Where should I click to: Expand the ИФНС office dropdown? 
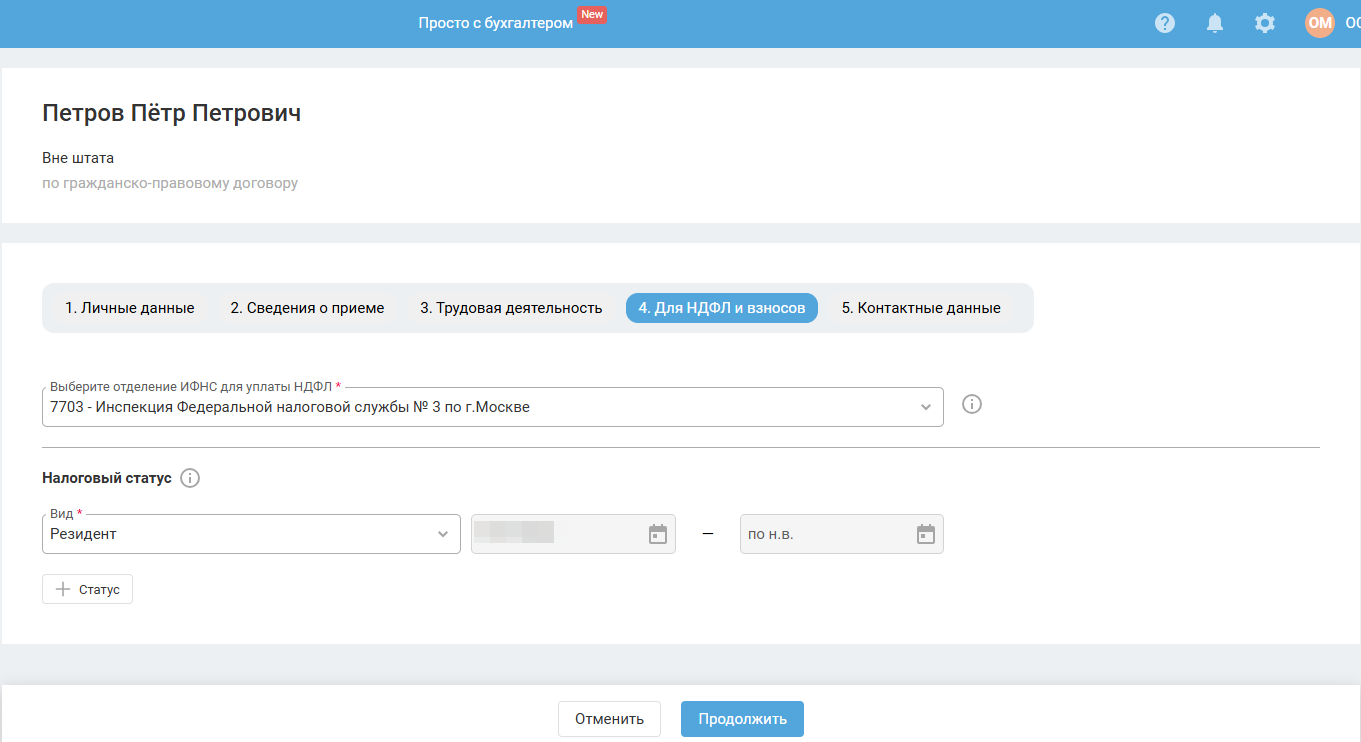pos(492,407)
